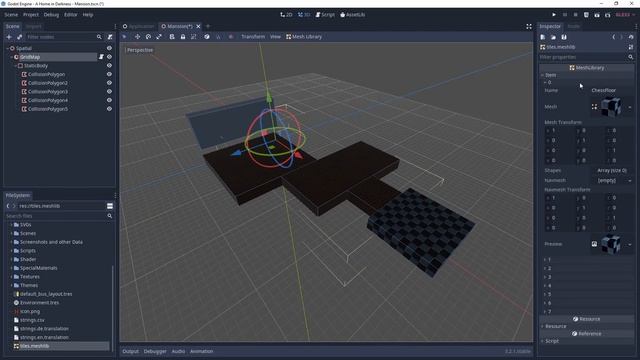This screenshot has height=360, width=640.
Task: Open the Editor menu
Action: coord(71,15)
